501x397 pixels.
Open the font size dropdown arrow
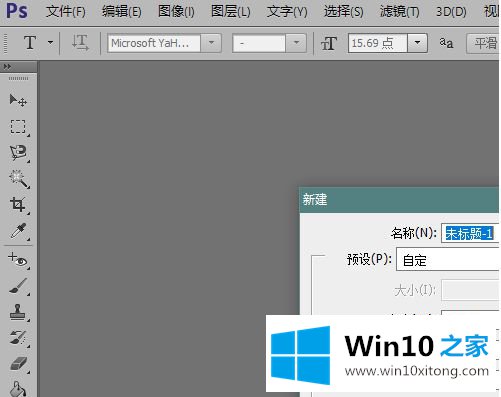tap(417, 43)
